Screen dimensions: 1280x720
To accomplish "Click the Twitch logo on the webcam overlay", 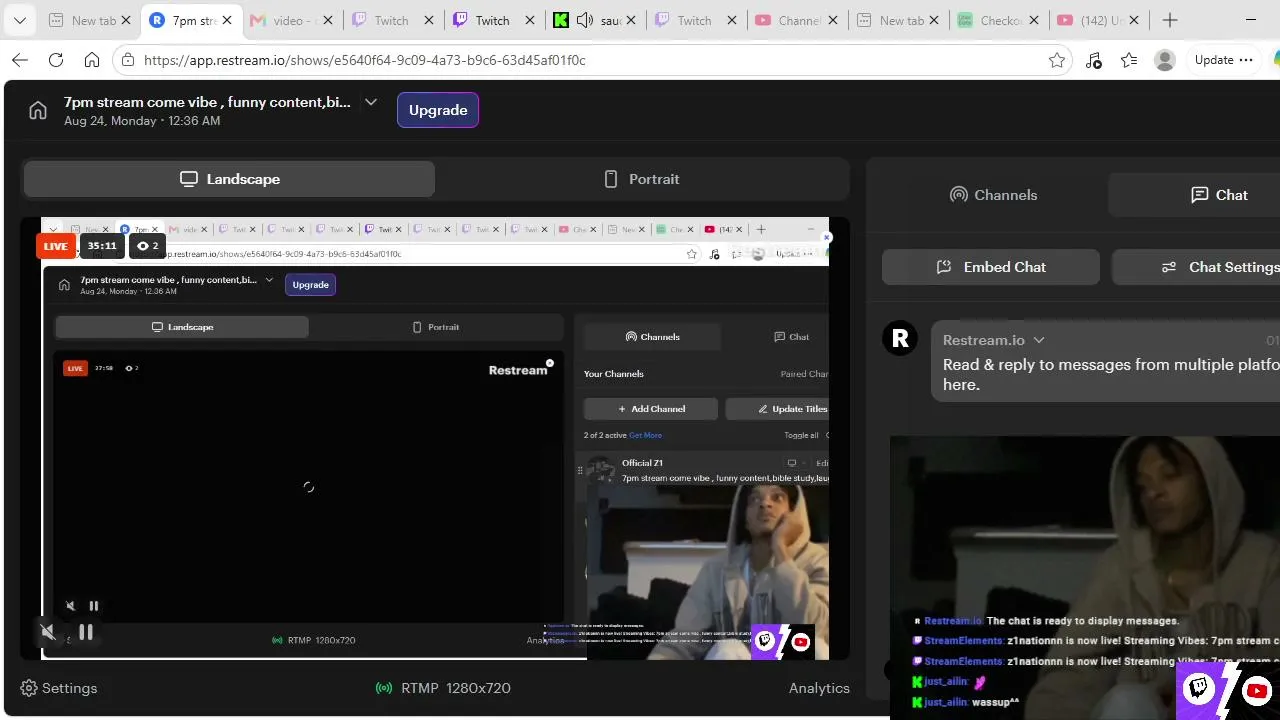I will pos(1198,688).
